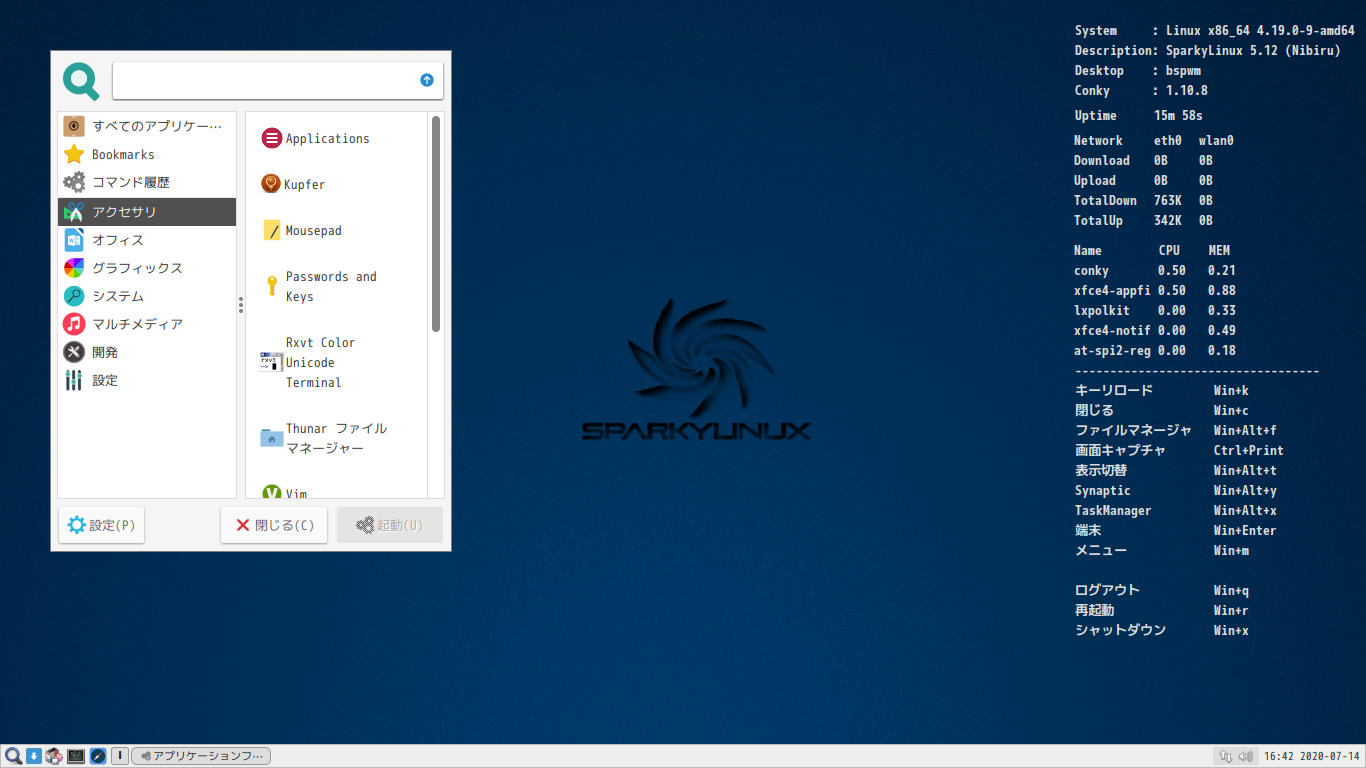Select the 設定 sliders icon in the category list

point(74,380)
